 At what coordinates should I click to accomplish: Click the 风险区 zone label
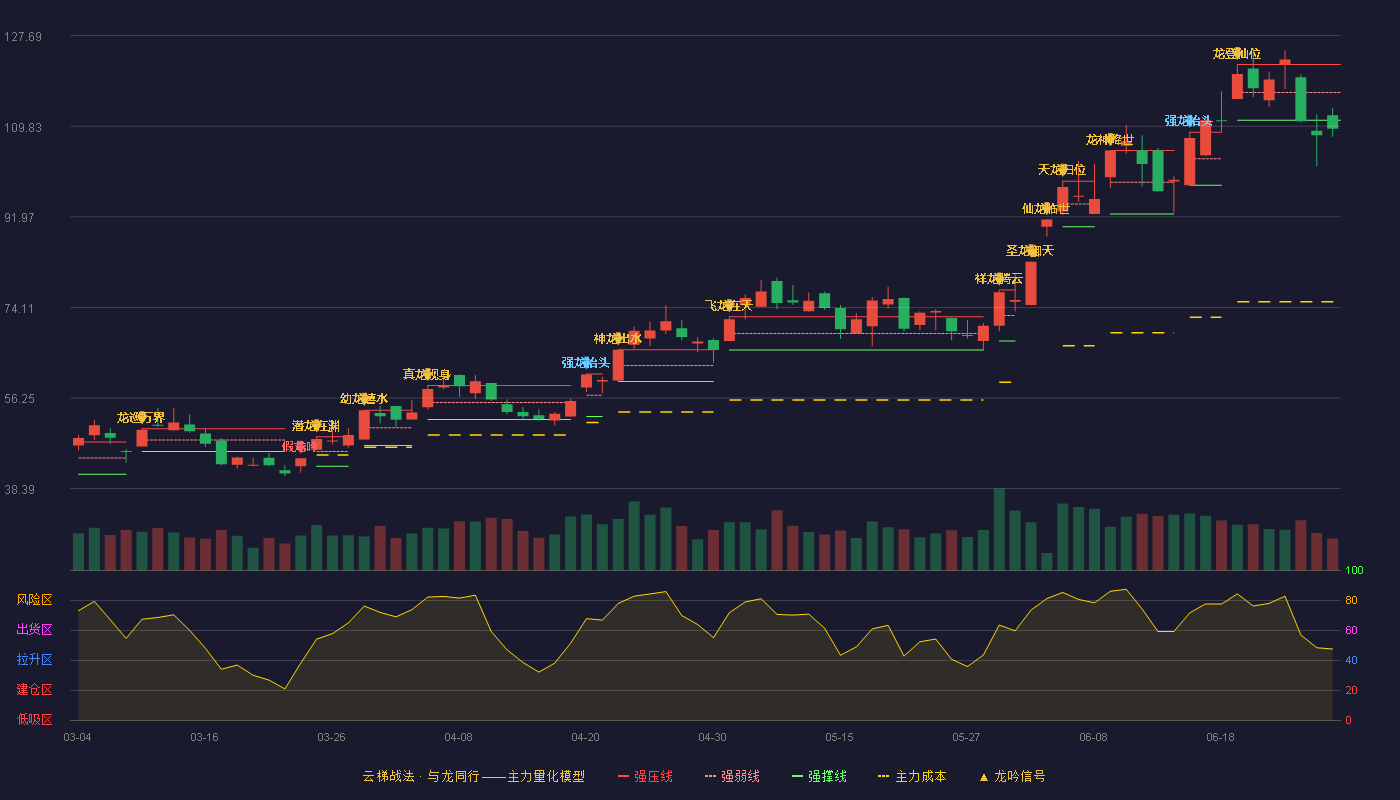coord(34,600)
